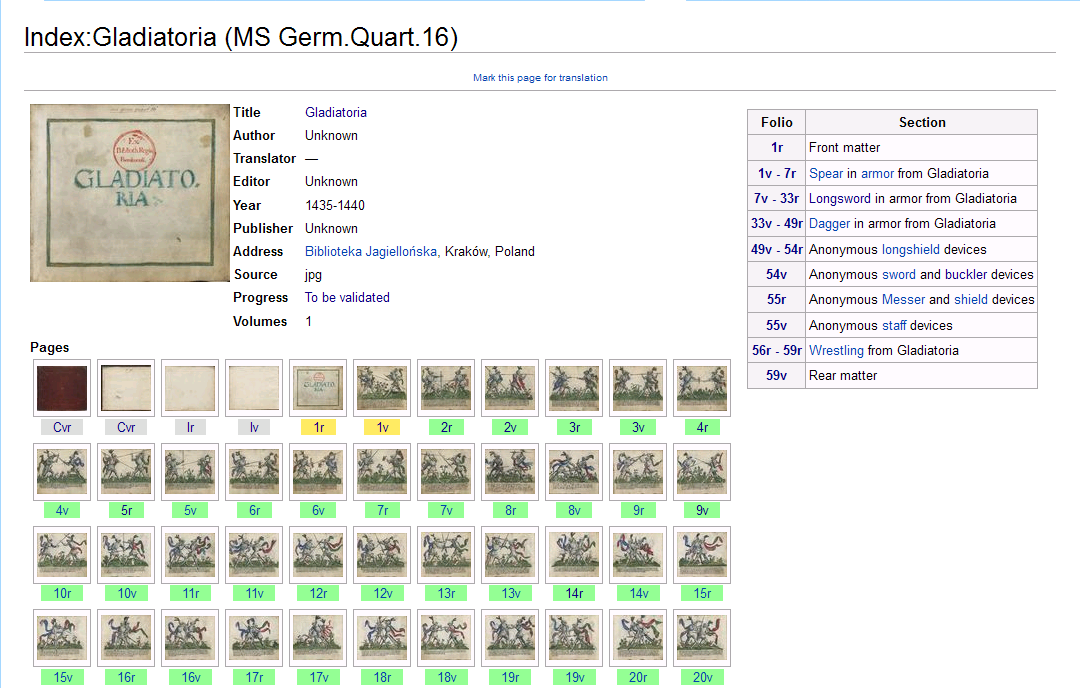This screenshot has height=688, width=1080.
Task: Click the green 20r page label
Action: (638, 677)
